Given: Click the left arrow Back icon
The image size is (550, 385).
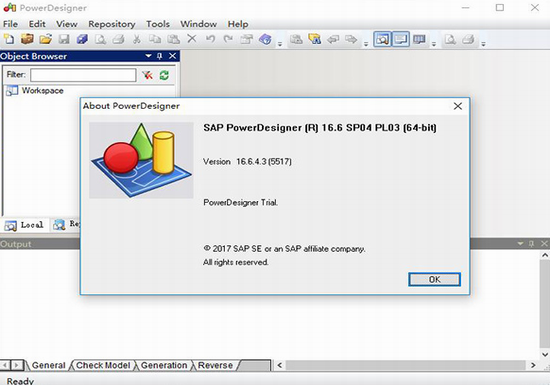Looking at the screenshot, I should point(333,39).
